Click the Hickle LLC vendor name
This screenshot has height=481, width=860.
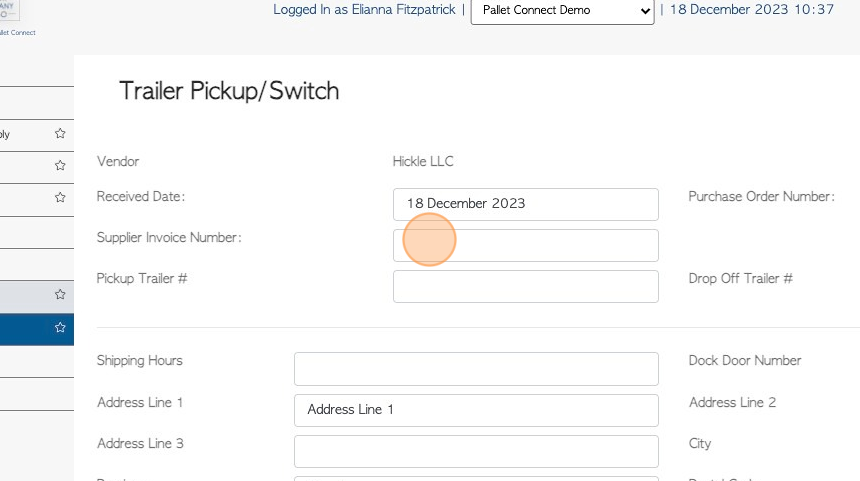click(x=423, y=161)
